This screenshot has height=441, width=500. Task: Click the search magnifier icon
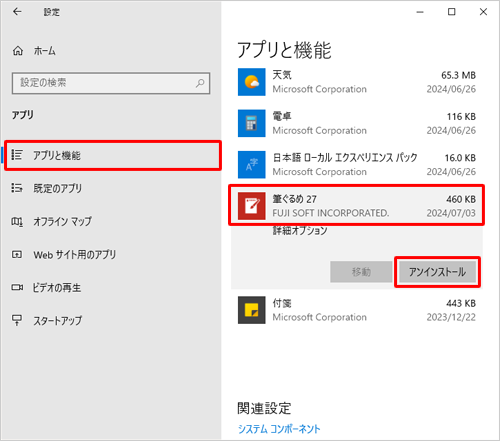coord(200,83)
